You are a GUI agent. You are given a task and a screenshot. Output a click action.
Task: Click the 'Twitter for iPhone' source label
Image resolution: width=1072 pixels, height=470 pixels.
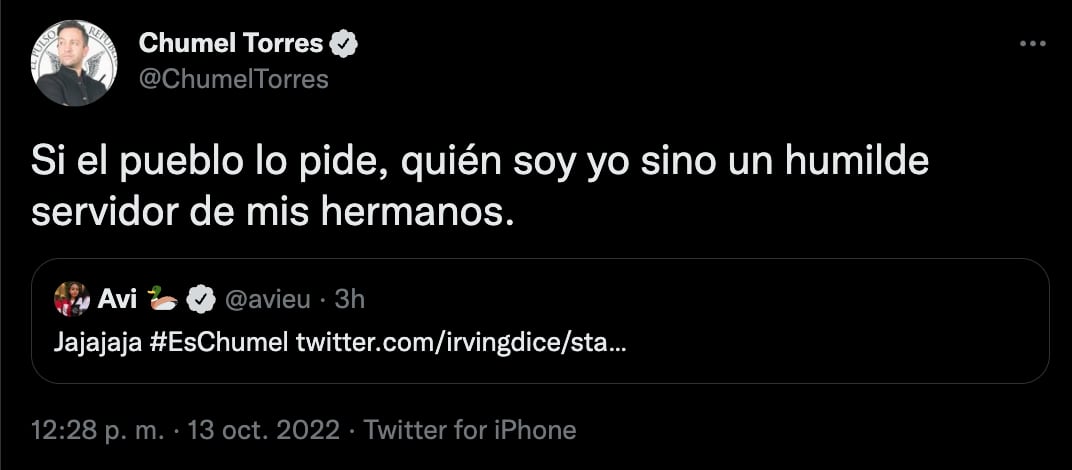coord(470,431)
